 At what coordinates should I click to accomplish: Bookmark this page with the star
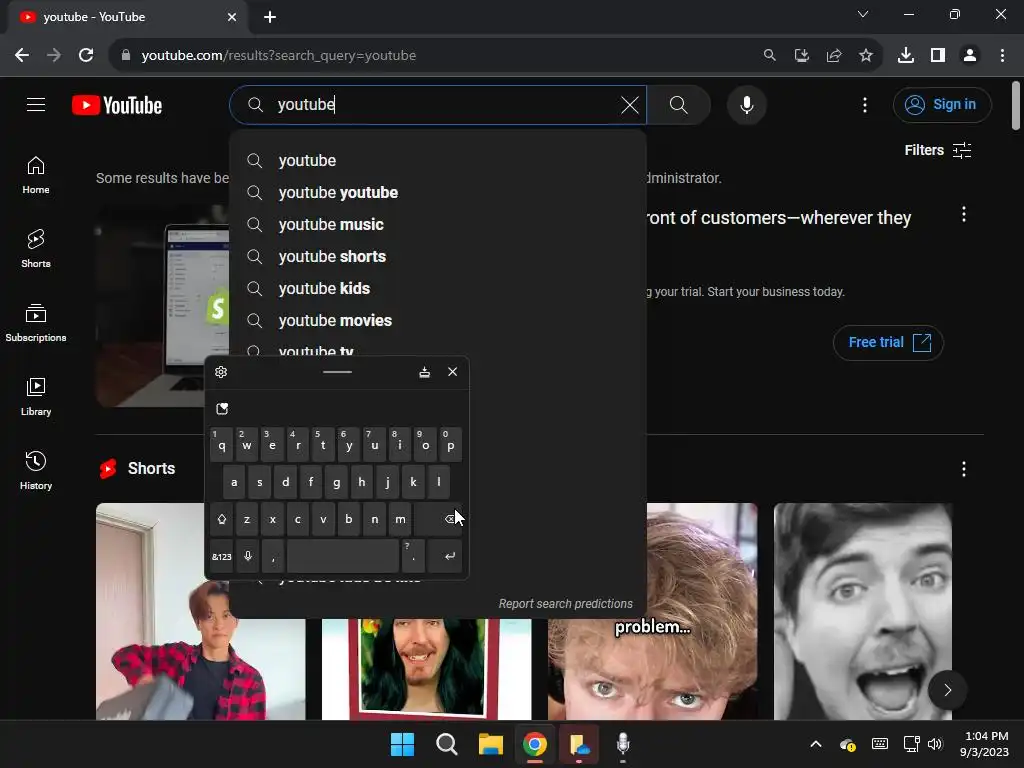pos(866,56)
